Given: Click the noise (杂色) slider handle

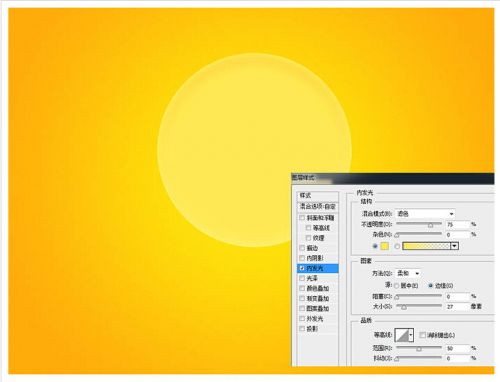Looking at the screenshot, I should [x=397, y=235].
